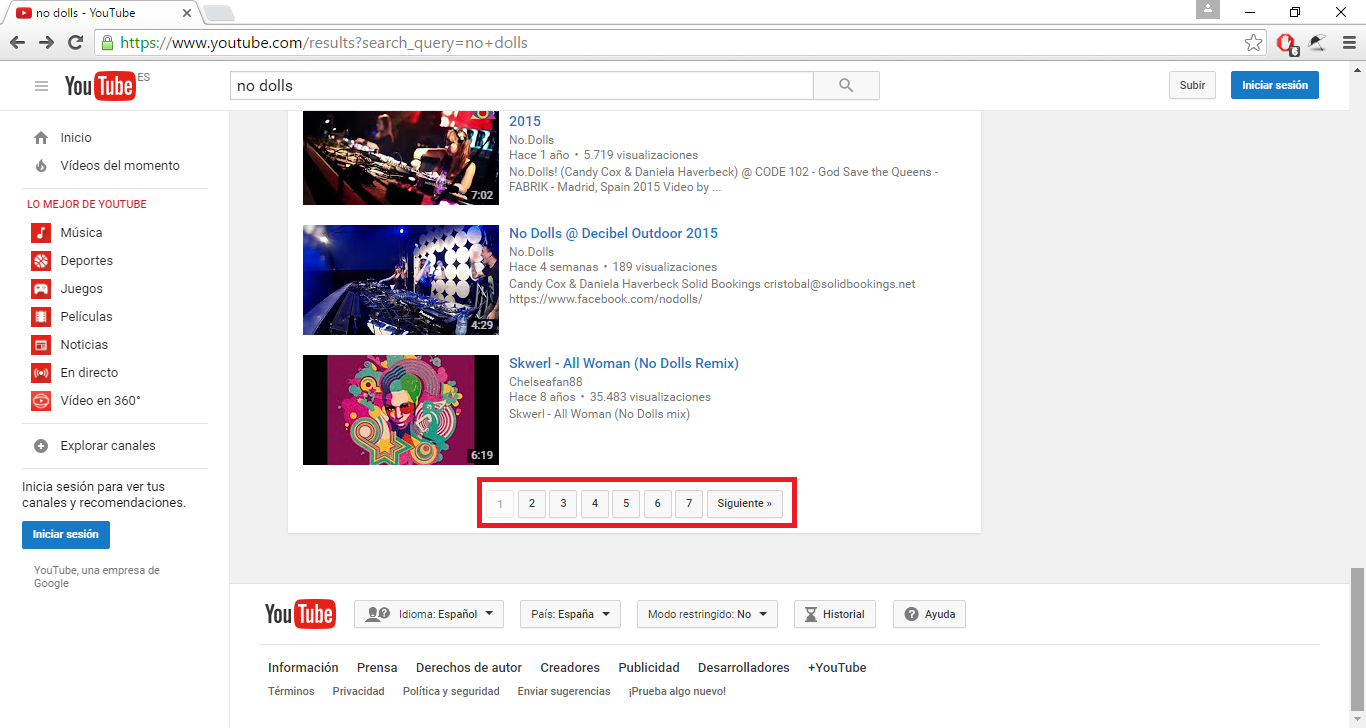This screenshot has height=728, width=1366.
Task: Open the Chelseafan88 channel link
Action: 546,382
